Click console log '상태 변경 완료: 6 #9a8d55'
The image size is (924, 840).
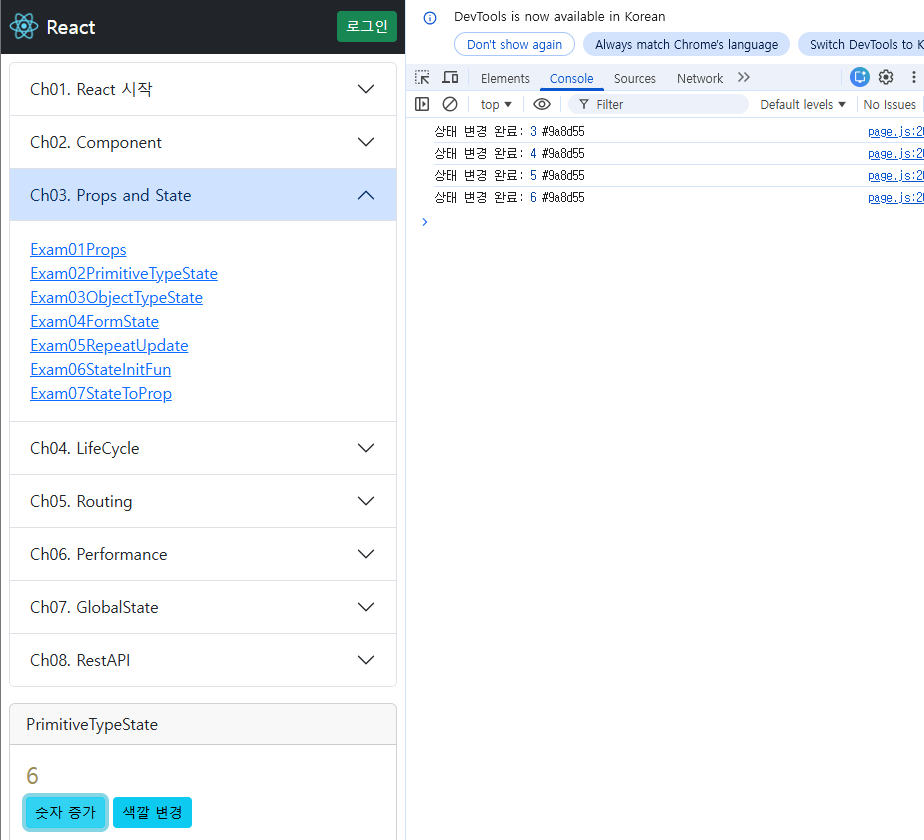(509, 197)
